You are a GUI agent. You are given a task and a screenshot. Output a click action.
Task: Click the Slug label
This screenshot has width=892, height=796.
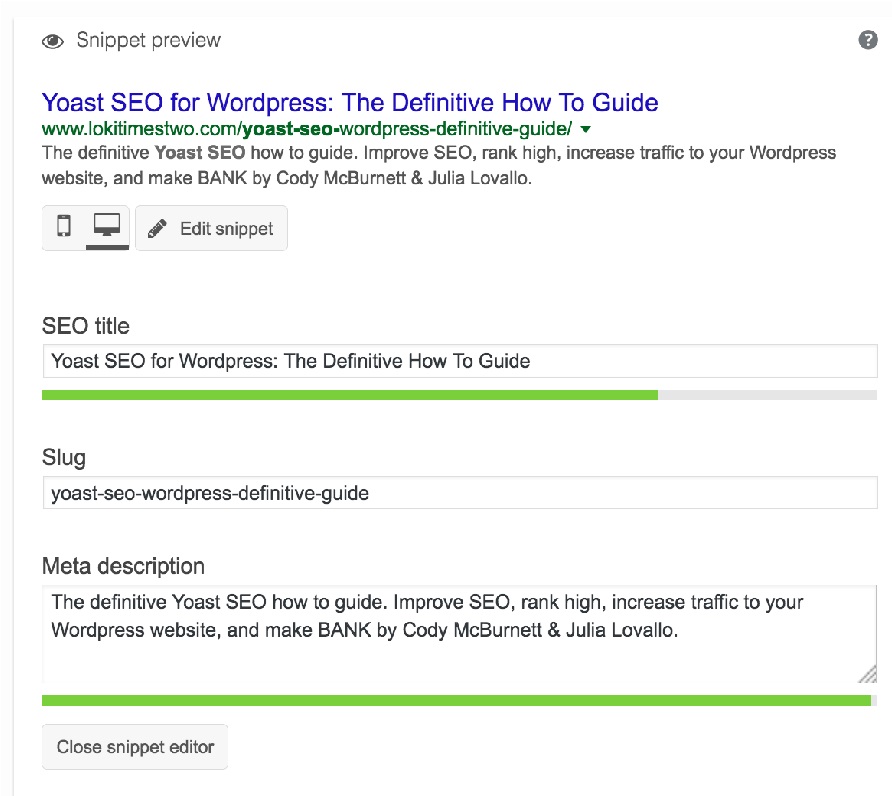pos(64,458)
